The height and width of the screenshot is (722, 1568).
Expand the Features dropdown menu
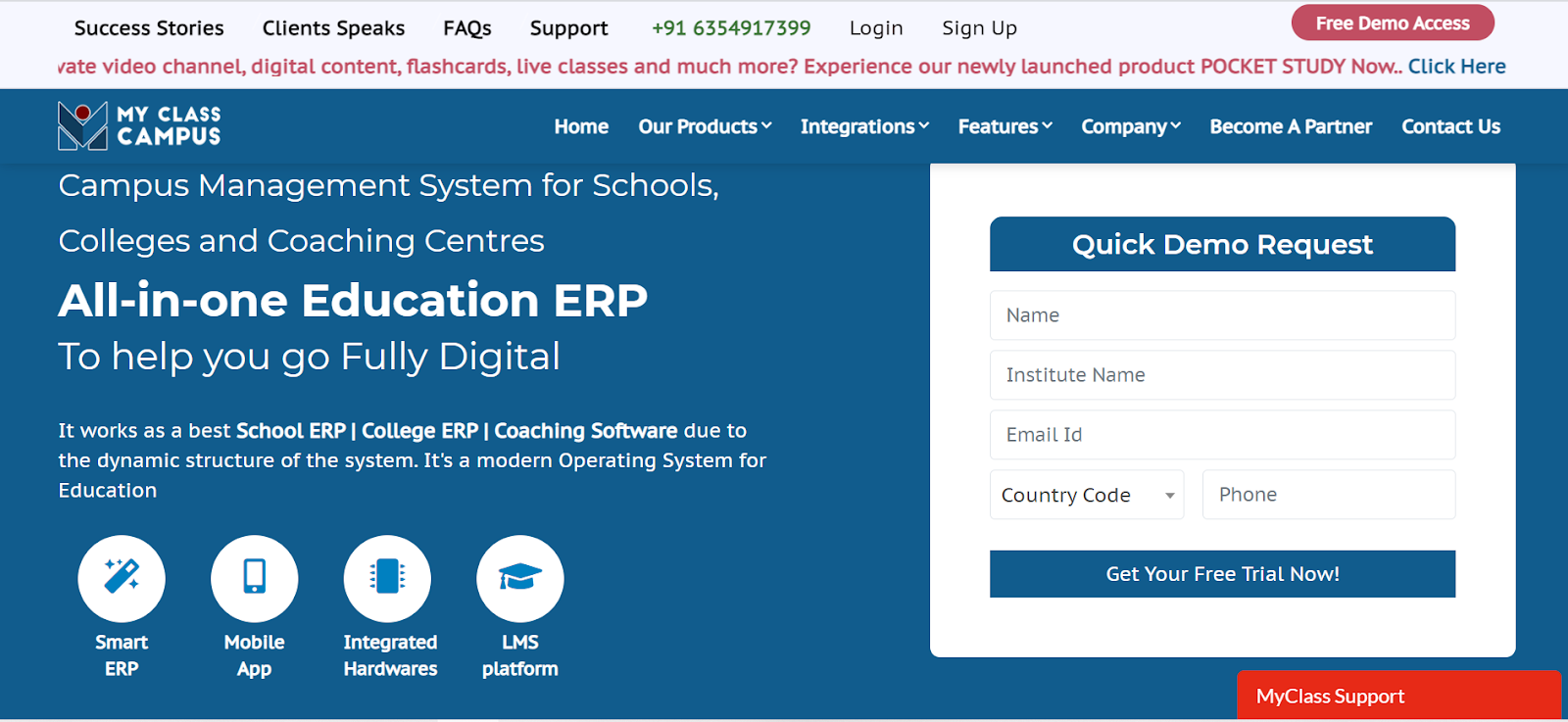(x=1004, y=126)
